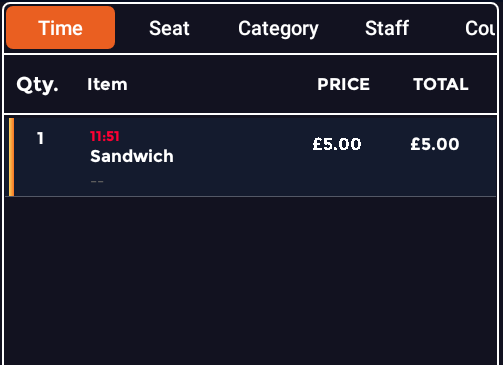Click the orange status bar on Sandwich row
This screenshot has height=365, width=503.
coord(11,157)
